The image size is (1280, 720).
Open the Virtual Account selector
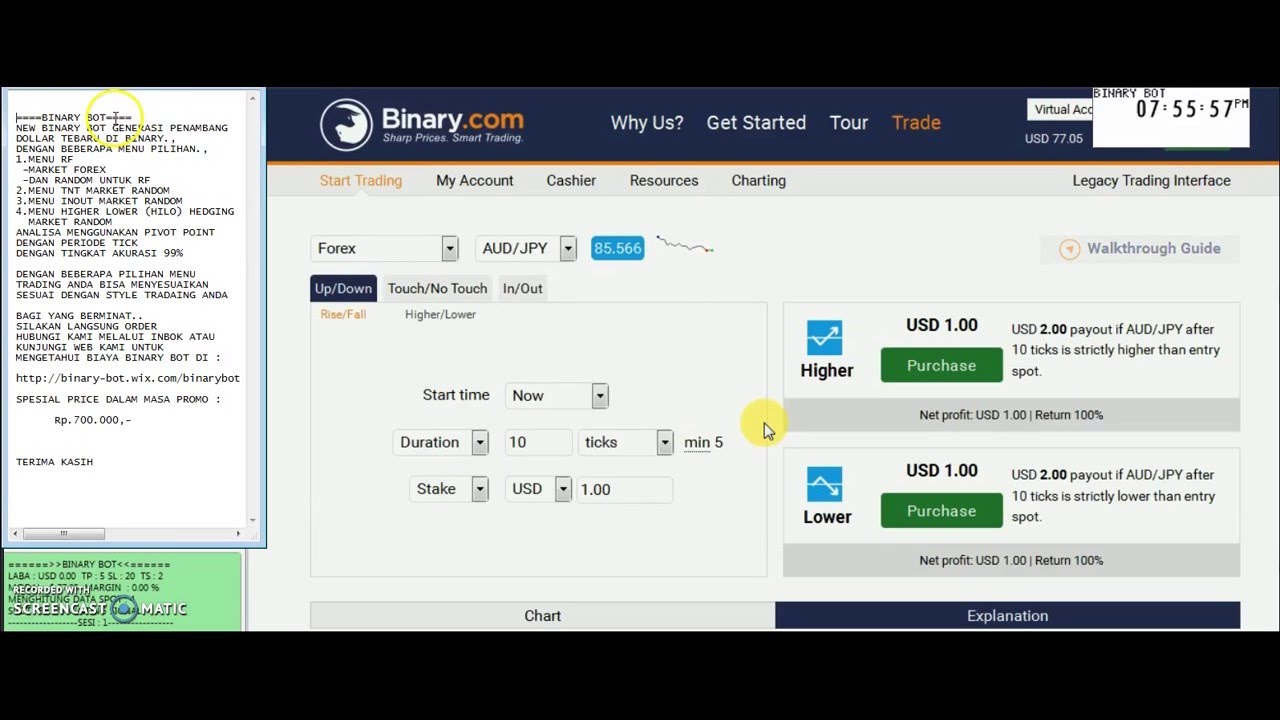pos(1060,110)
